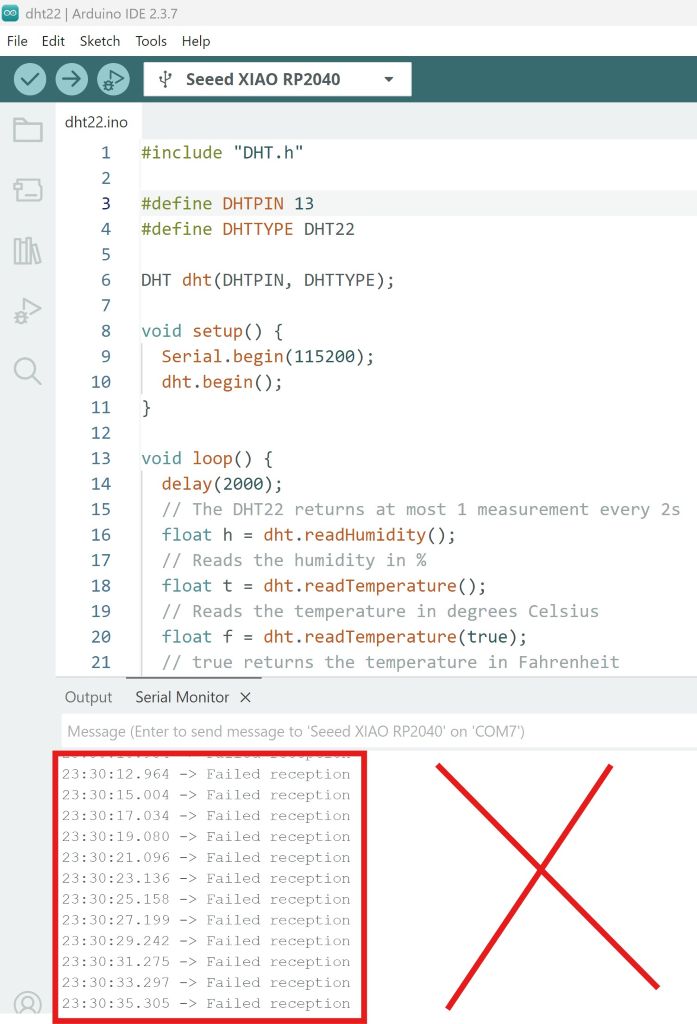Click the 23:30:35.305 Failed reception log line
Image resolution: width=697 pixels, height=1024 pixels.
click(x=206, y=1004)
